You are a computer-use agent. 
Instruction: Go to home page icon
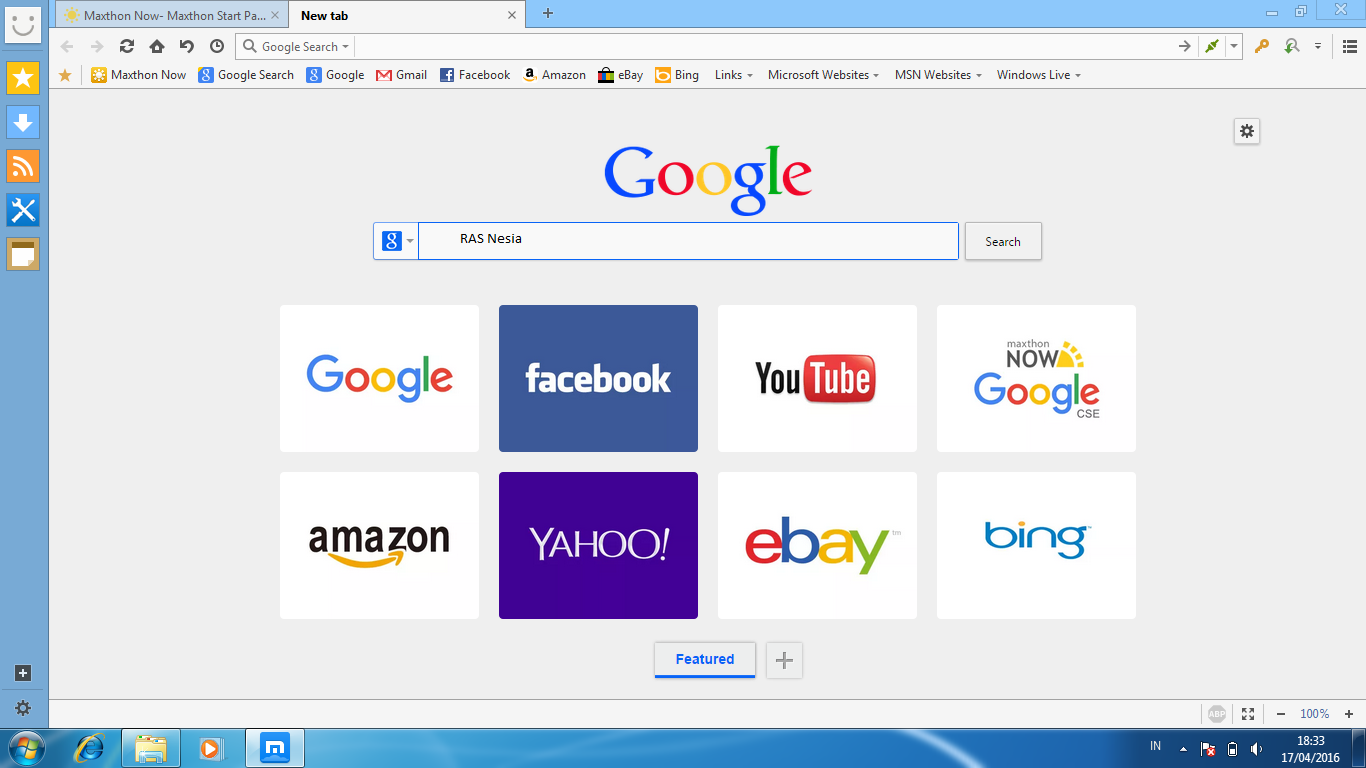click(x=157, y=46)
